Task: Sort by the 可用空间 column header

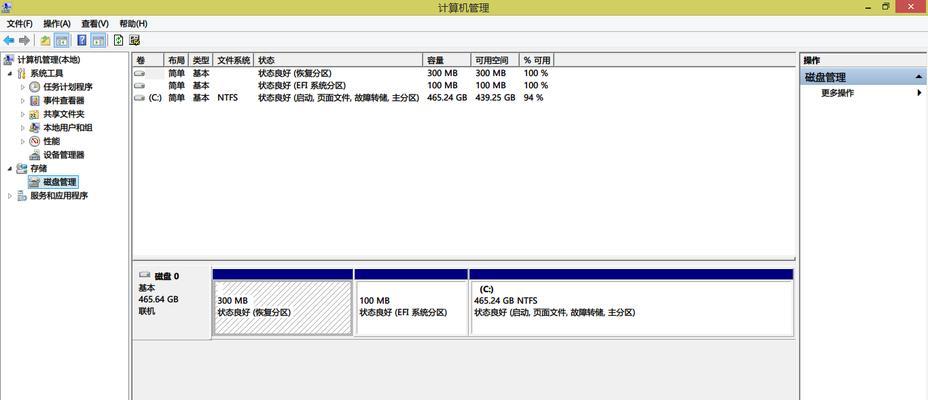Action: [495, 60]
